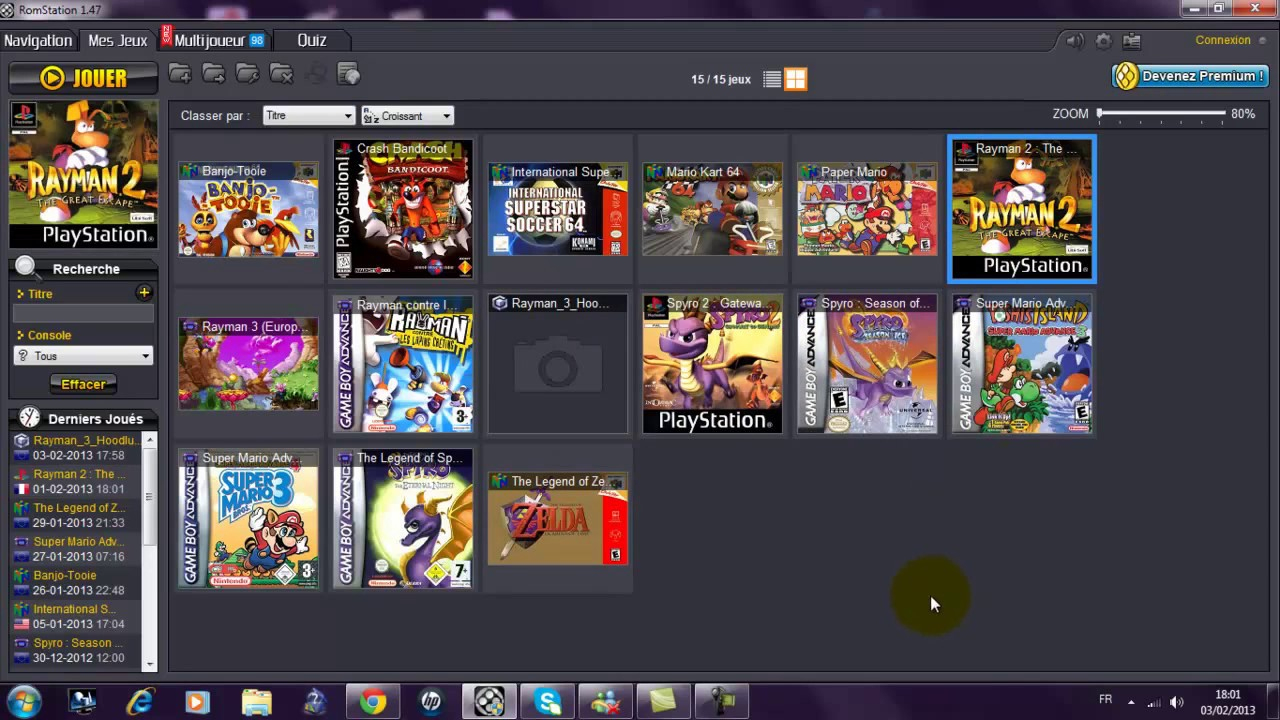Click the sound speaker icon
Image resolution: width=1280 pixels, height=720 pixels.
click(x=1075, y=41)
